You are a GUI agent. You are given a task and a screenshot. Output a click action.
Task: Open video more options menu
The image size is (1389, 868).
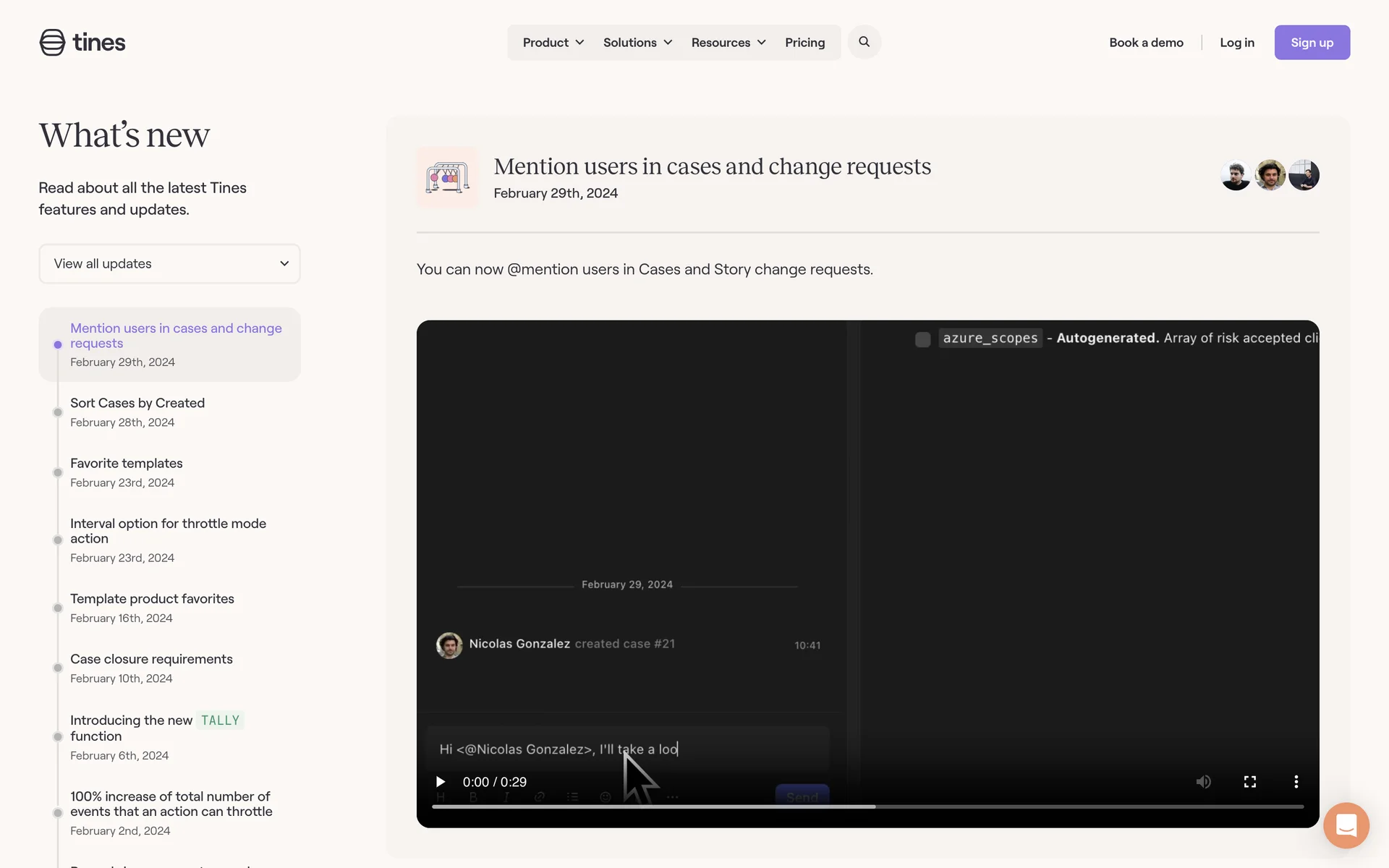tap(1296, 782)
